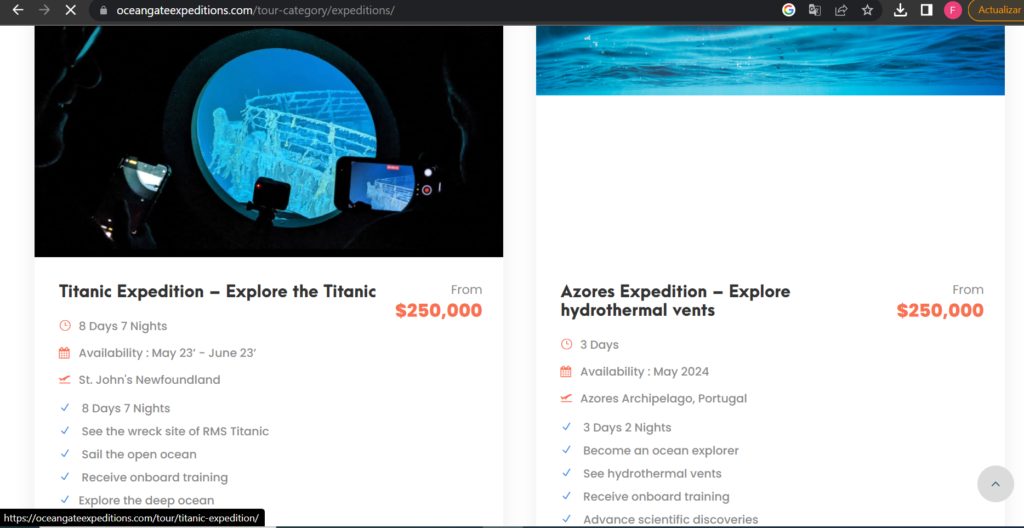Click the checkmark beside See hydrothermal vents

click(566, 472)
